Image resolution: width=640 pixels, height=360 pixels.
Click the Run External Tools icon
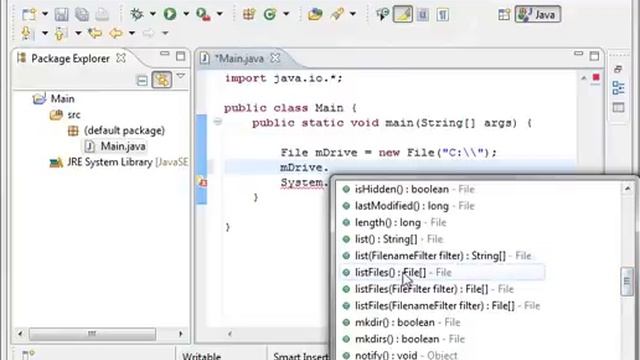pyautogui.click(x=203, y=14)
